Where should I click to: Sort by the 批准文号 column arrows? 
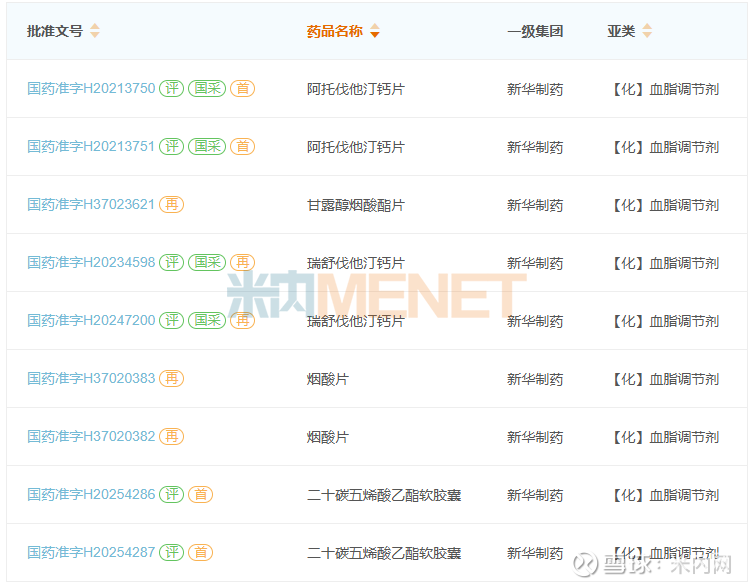[x=95, y=31]
